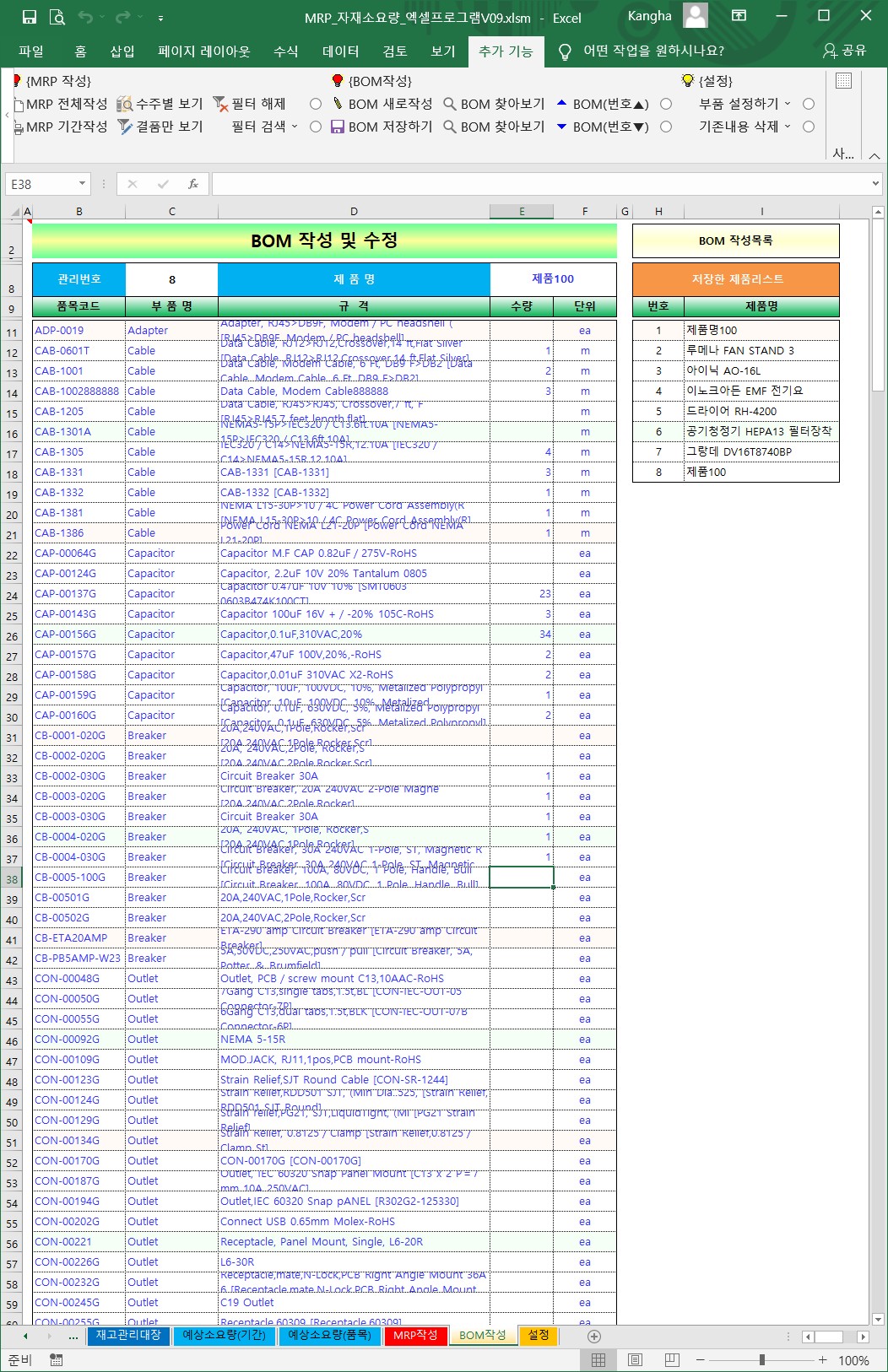Click the ribbon grid gallery icon
The height and width of the screenshot is (1372, 888).
(x=843, y=81)
